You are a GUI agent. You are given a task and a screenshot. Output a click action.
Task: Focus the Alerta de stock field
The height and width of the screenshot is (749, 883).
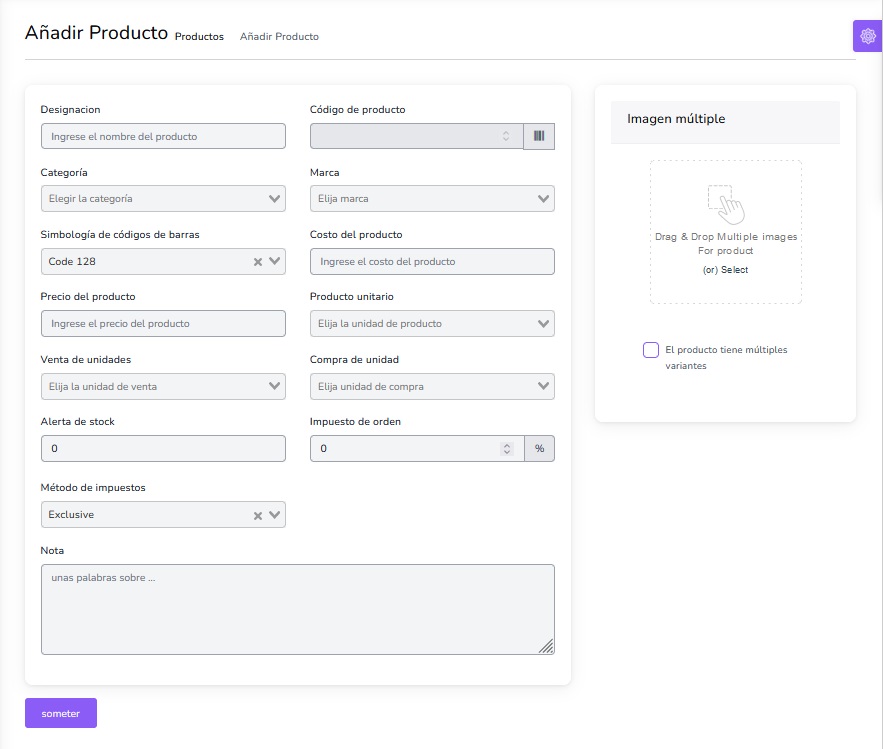click(x=163, y=448)
